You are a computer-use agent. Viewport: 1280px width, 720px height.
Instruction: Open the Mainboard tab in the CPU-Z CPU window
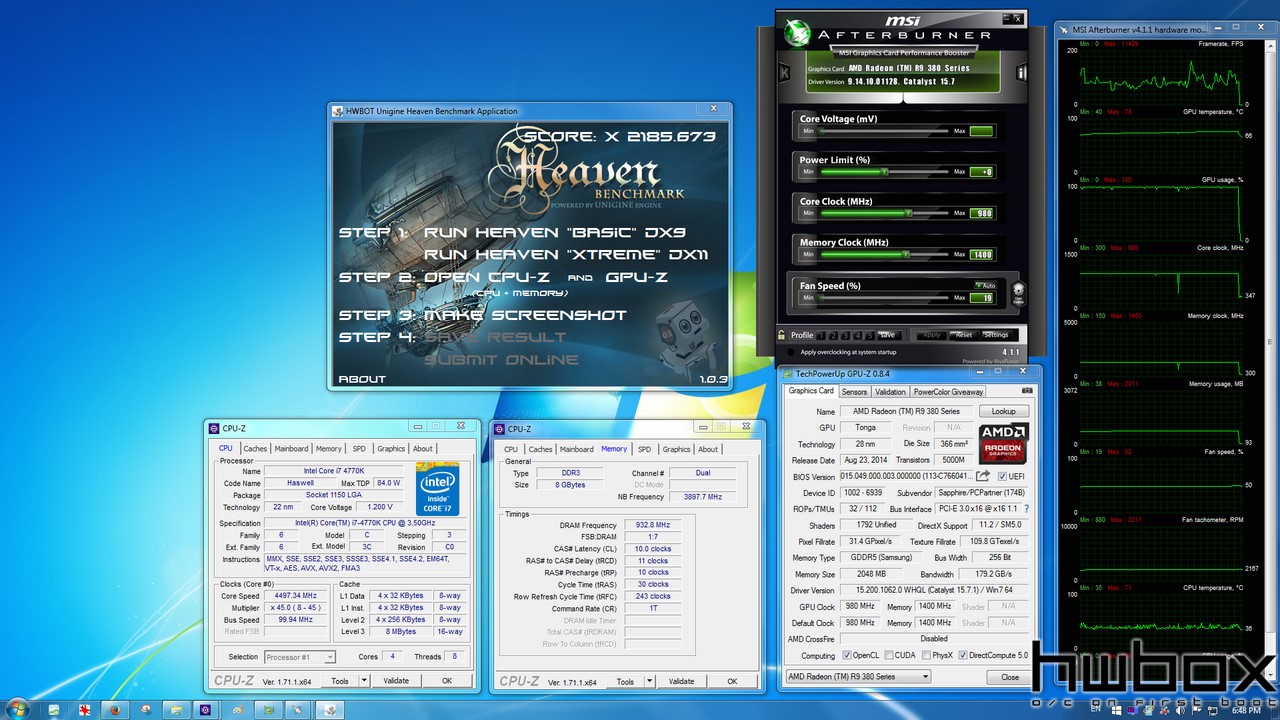click(291, 449)
